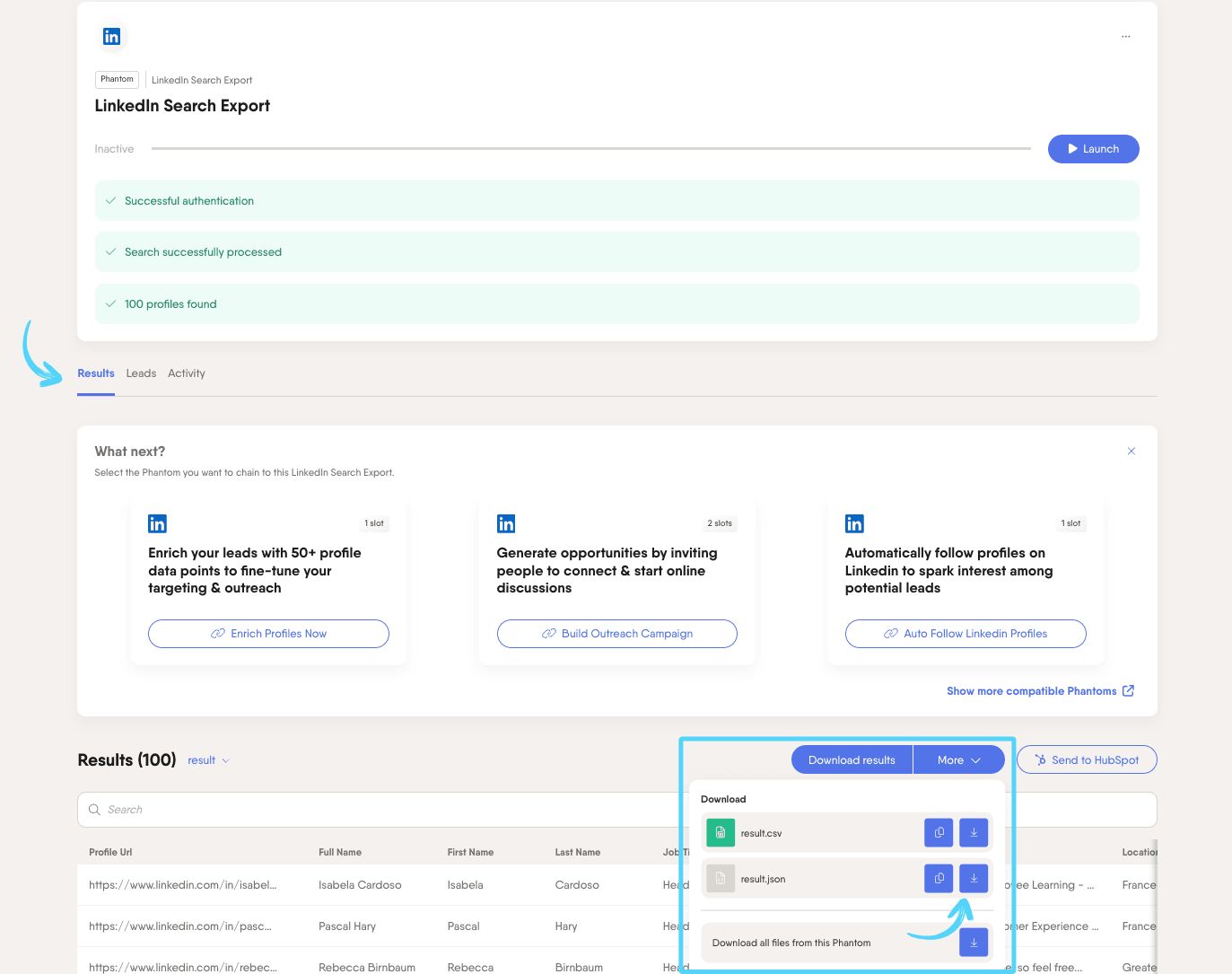Click the Phantom tag label
Viewport: 1232px width, 974px height.
(x=117, y=79)
